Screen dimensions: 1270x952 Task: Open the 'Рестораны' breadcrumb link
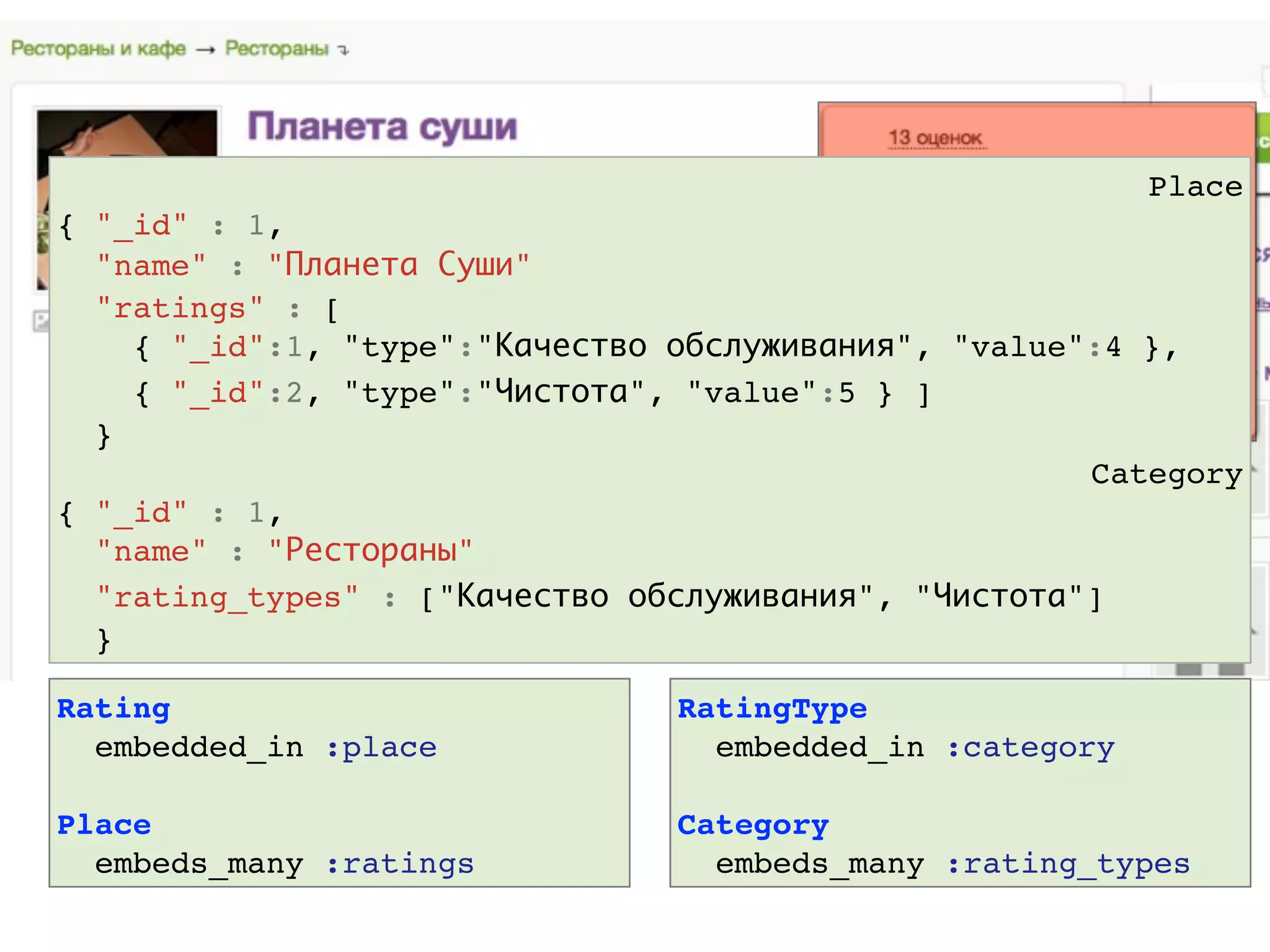pos(277,48)
